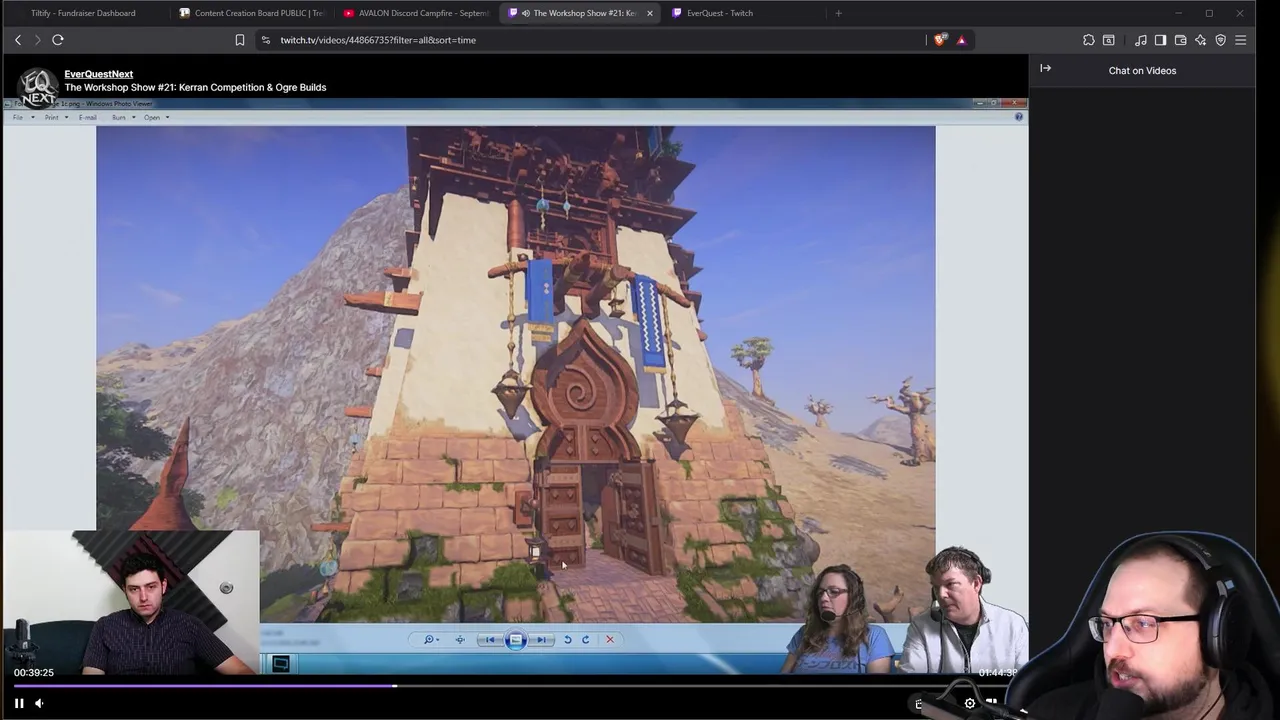The height and width of the screenshot is (720, 1280).
Task: Click Photo Viewer actual size icon
Action: (x=460, y=640)
